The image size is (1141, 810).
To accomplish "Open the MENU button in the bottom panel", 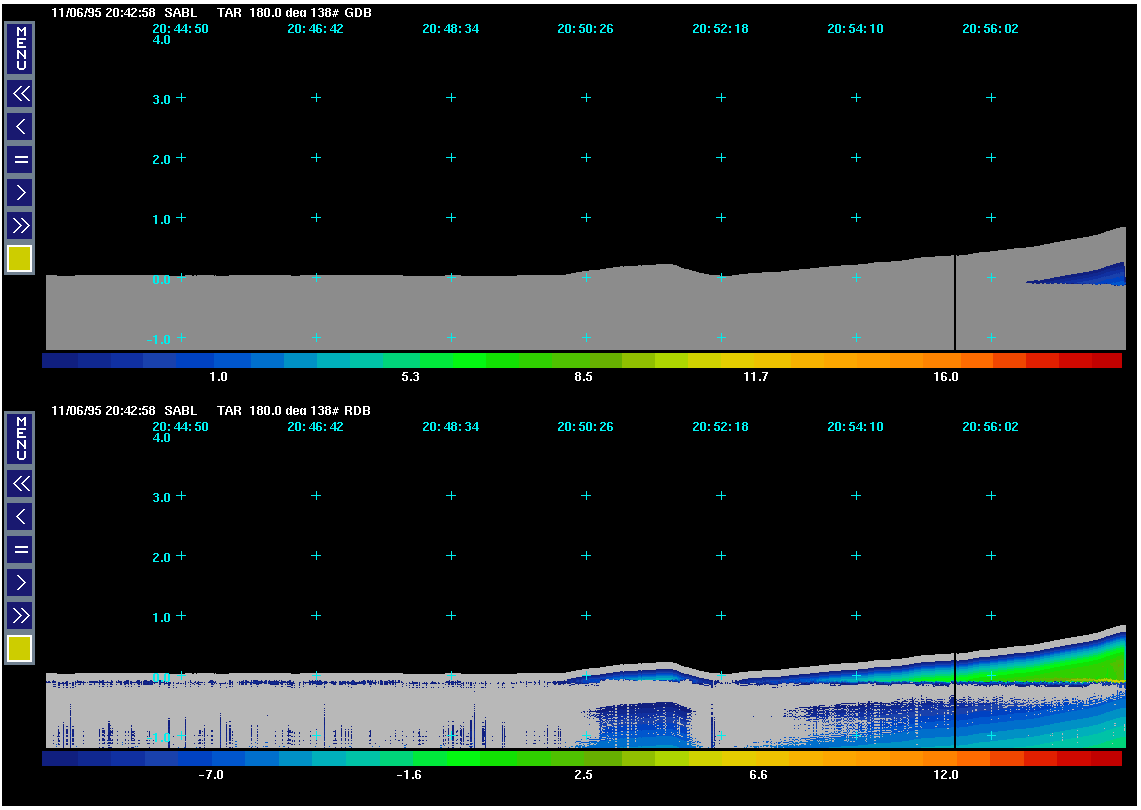I will (x=20, y=438).
